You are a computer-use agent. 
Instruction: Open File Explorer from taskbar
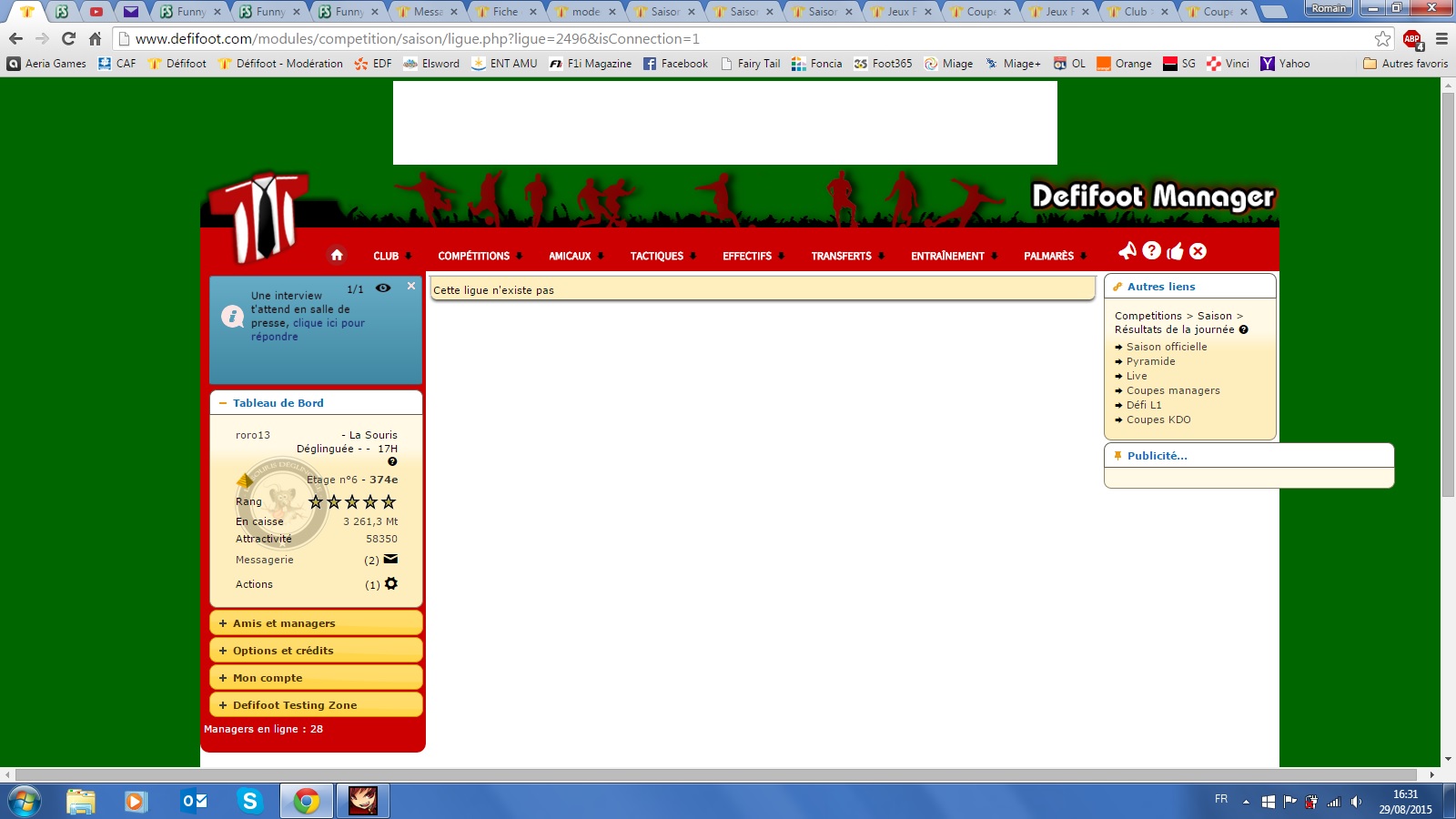[x=80, y=802]
